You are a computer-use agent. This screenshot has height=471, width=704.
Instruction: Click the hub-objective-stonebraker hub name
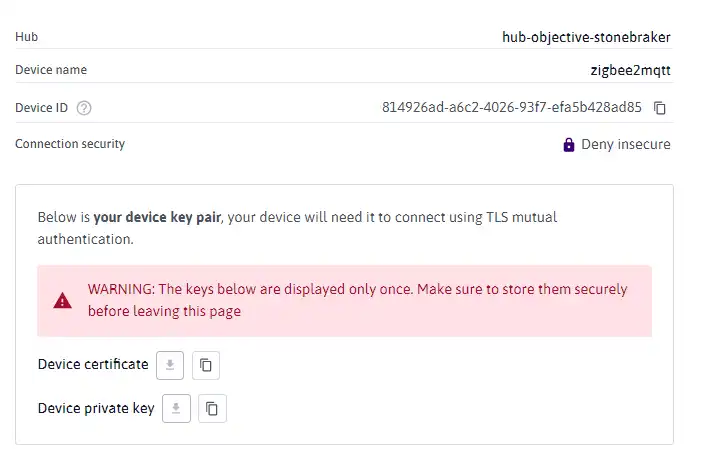(x=586, y=37)
